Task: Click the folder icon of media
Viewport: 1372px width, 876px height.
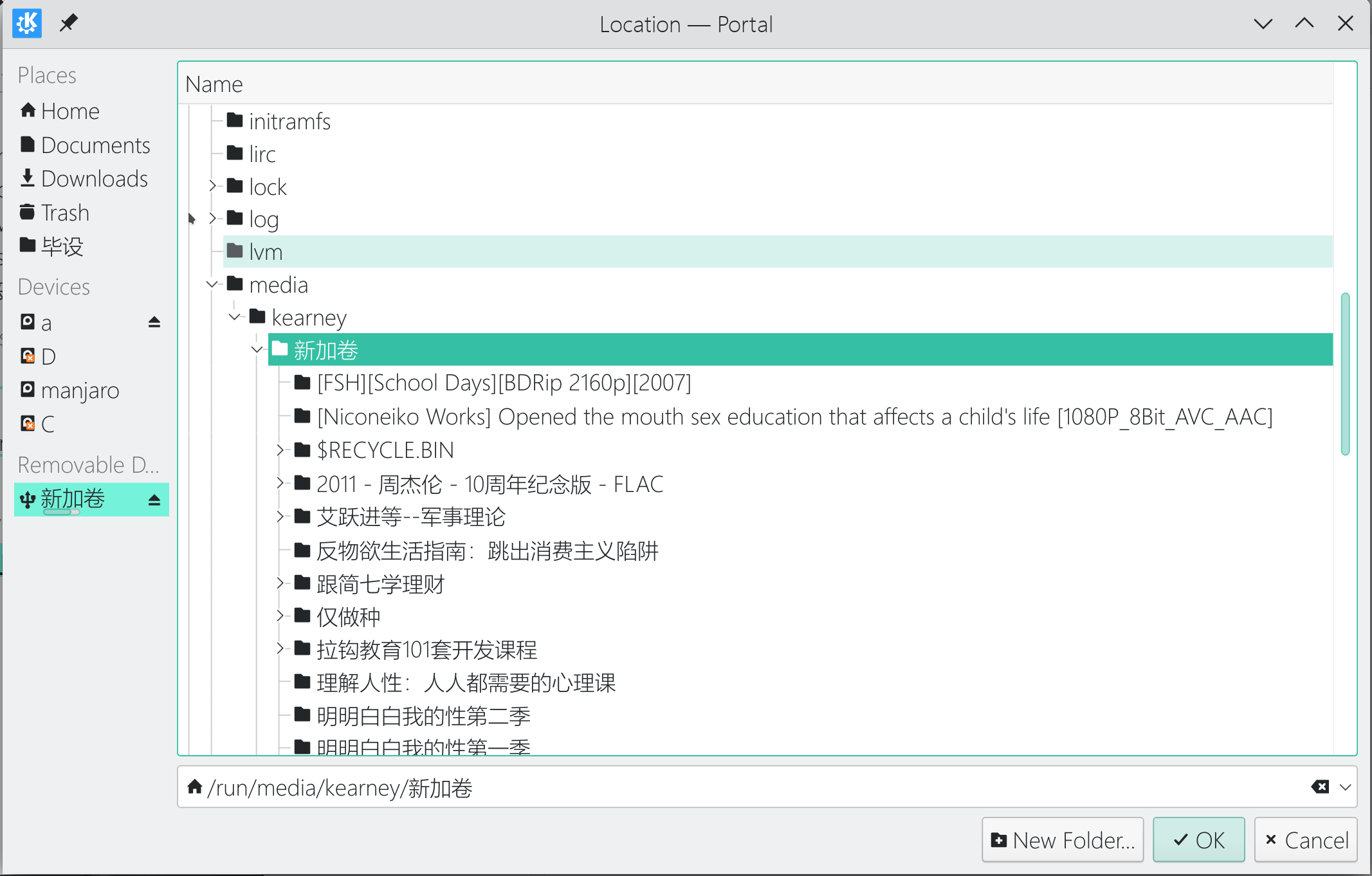Action: pos(235,284)
